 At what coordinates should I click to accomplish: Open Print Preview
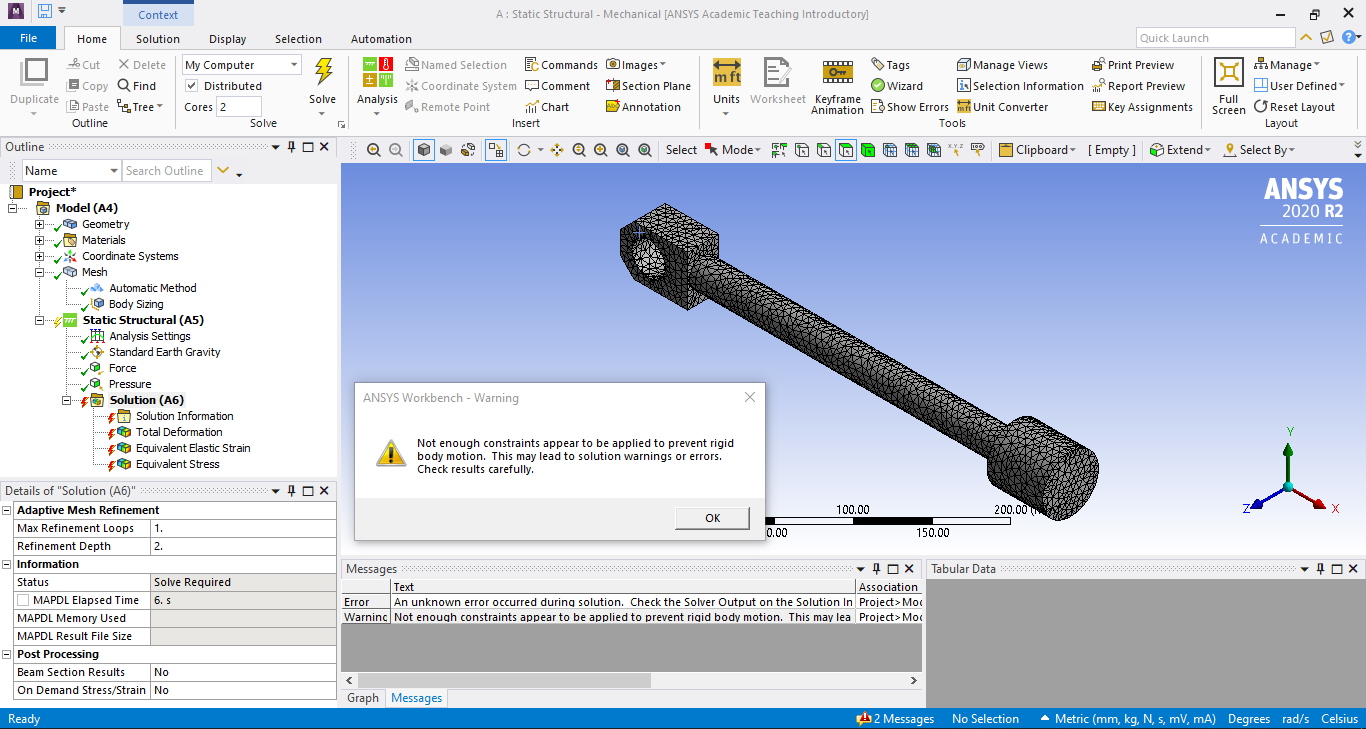[1133, 65]
